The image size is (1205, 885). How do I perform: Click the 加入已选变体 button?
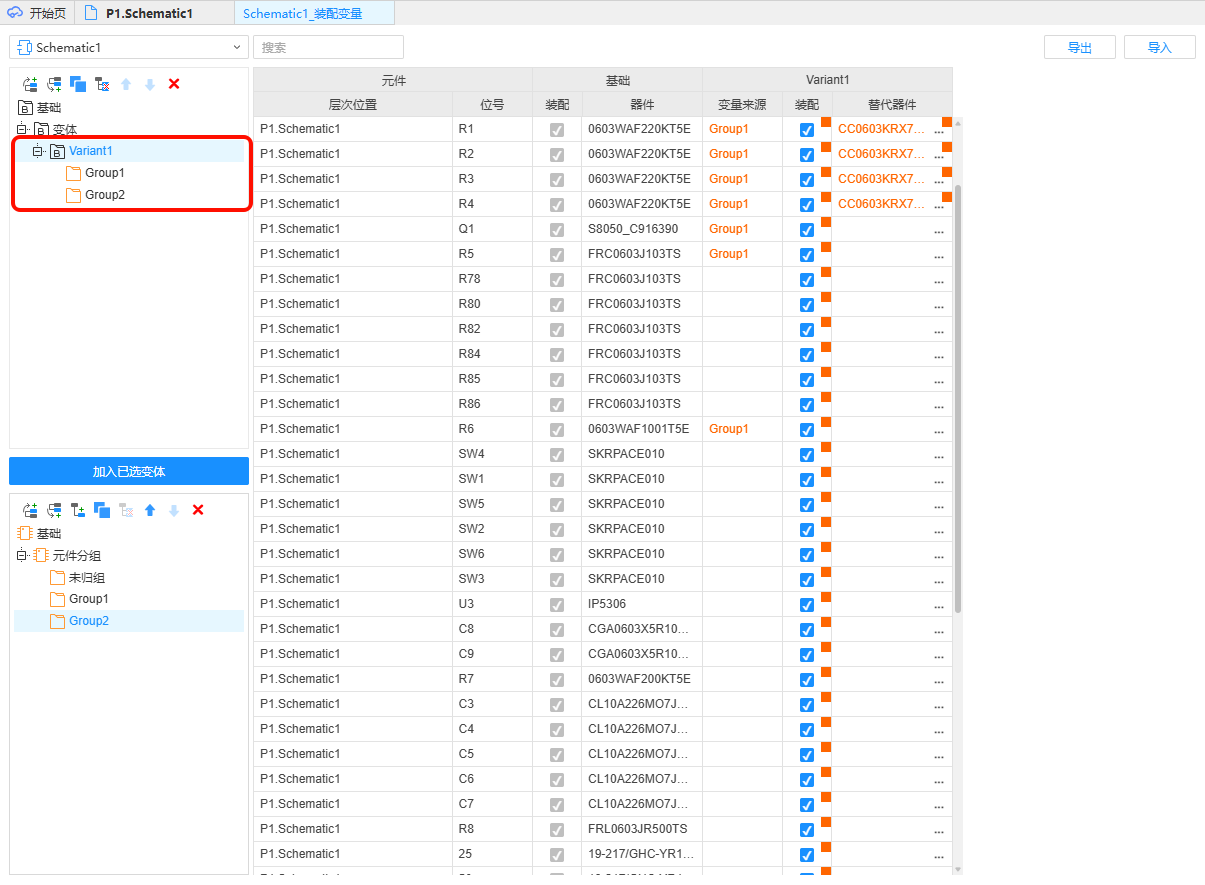click(x=129, y=471)
